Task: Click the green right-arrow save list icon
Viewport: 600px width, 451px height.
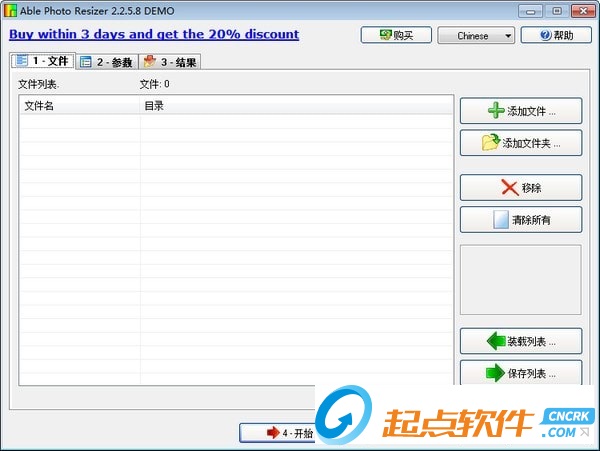Action: pos(495,373)
